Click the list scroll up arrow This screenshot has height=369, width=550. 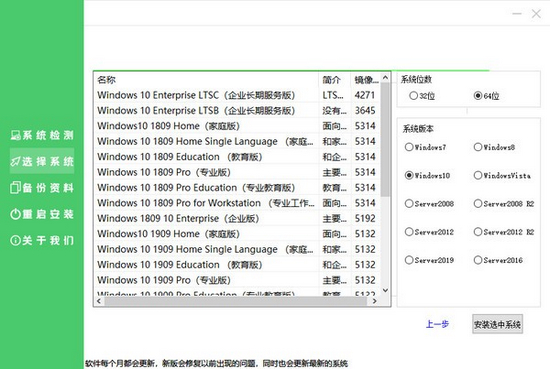[x=385, y=78]
